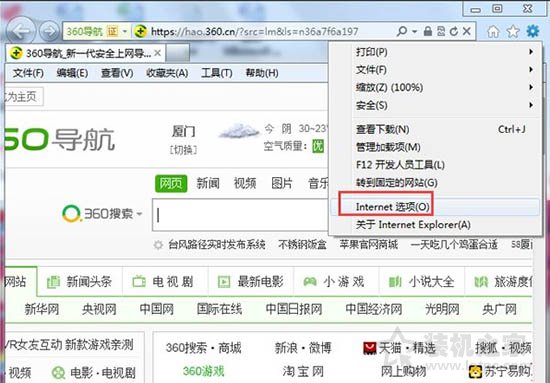
Task: Open the 中国日报网 link
Action: [294, 309]
